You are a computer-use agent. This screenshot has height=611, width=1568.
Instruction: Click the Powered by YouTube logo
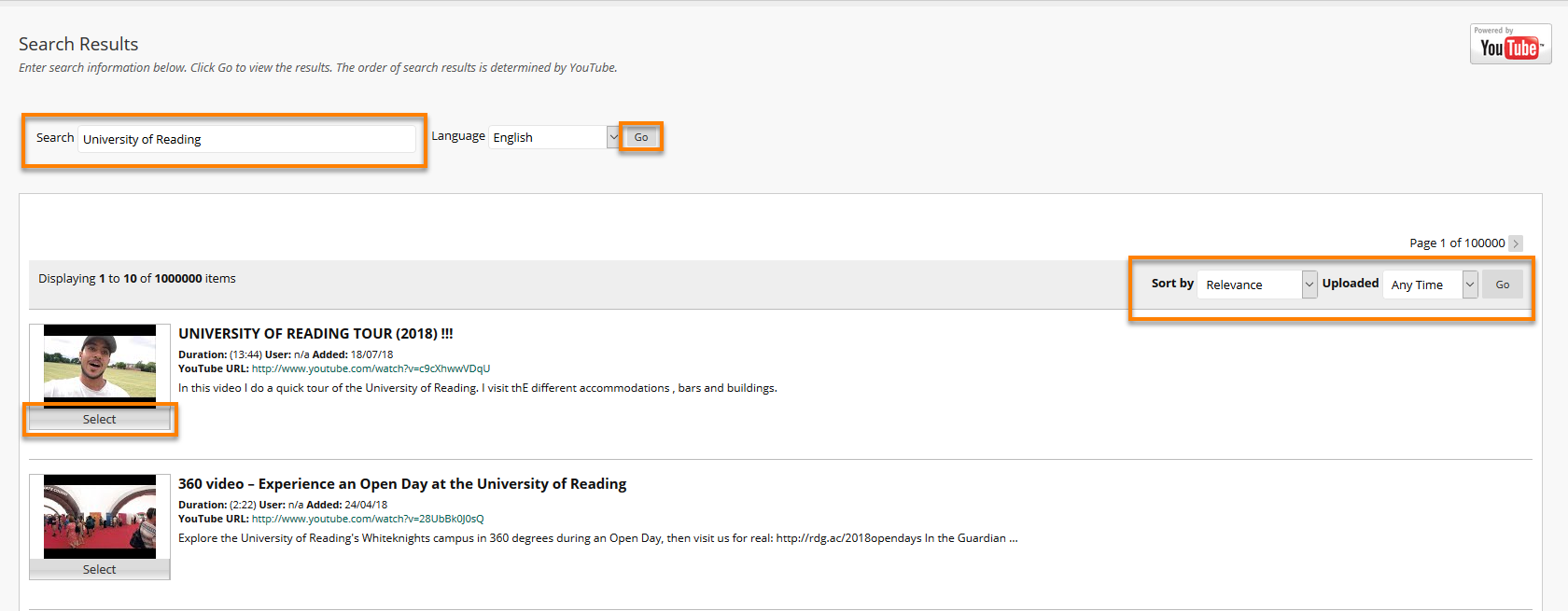pos(1510,44)
